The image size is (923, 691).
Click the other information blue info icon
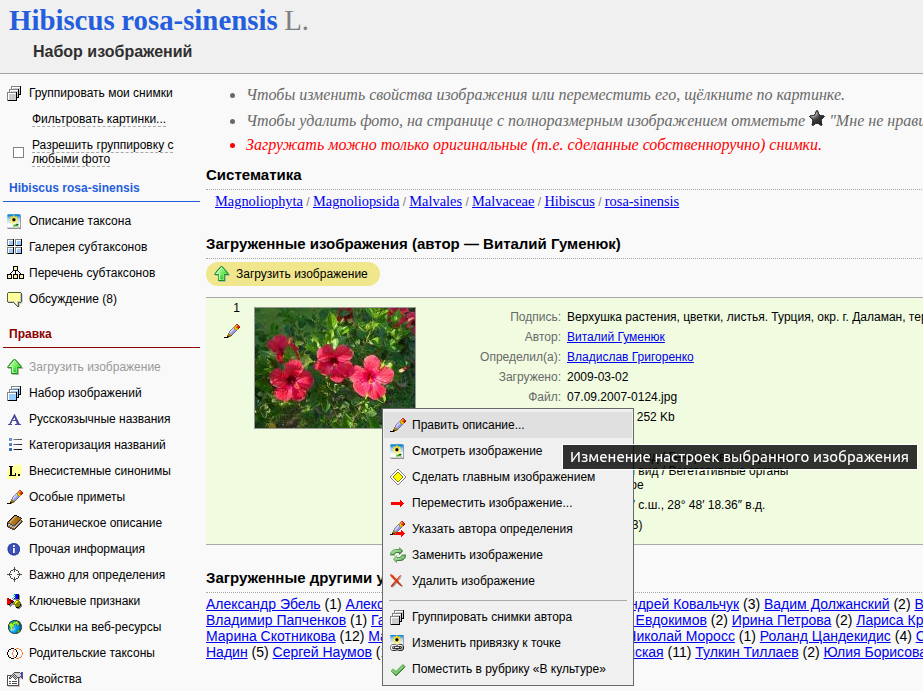click(14, 549)
